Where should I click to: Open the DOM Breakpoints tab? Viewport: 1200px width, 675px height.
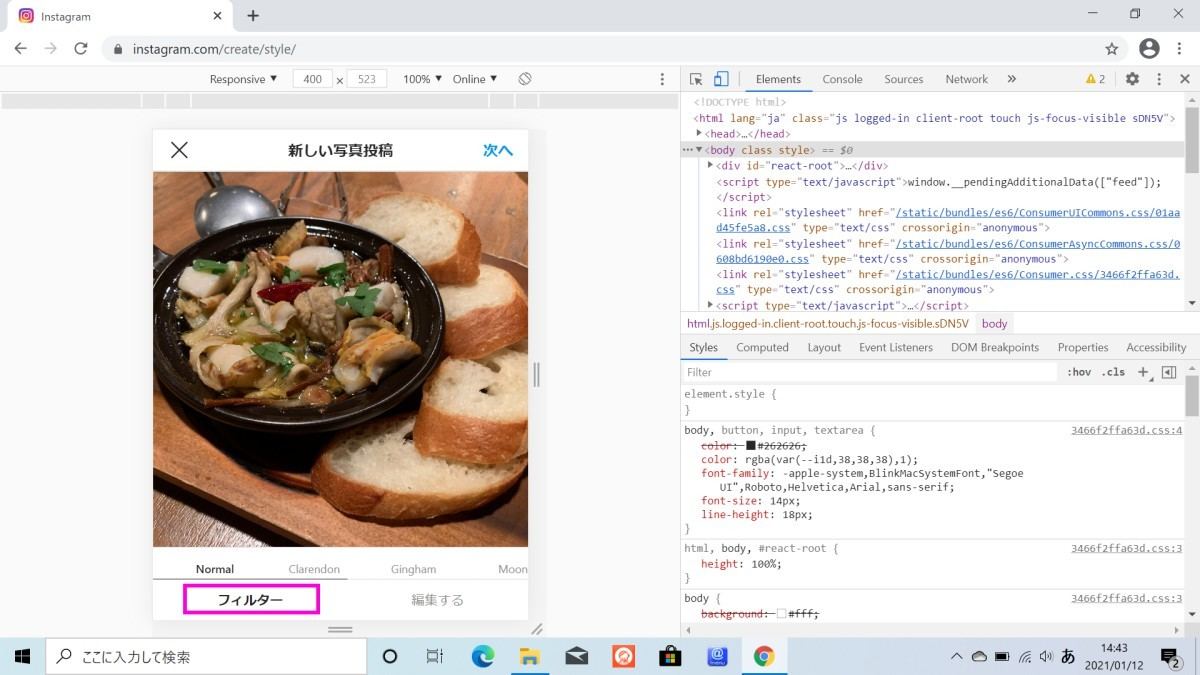pyautogui.click(x=995, y=347)
